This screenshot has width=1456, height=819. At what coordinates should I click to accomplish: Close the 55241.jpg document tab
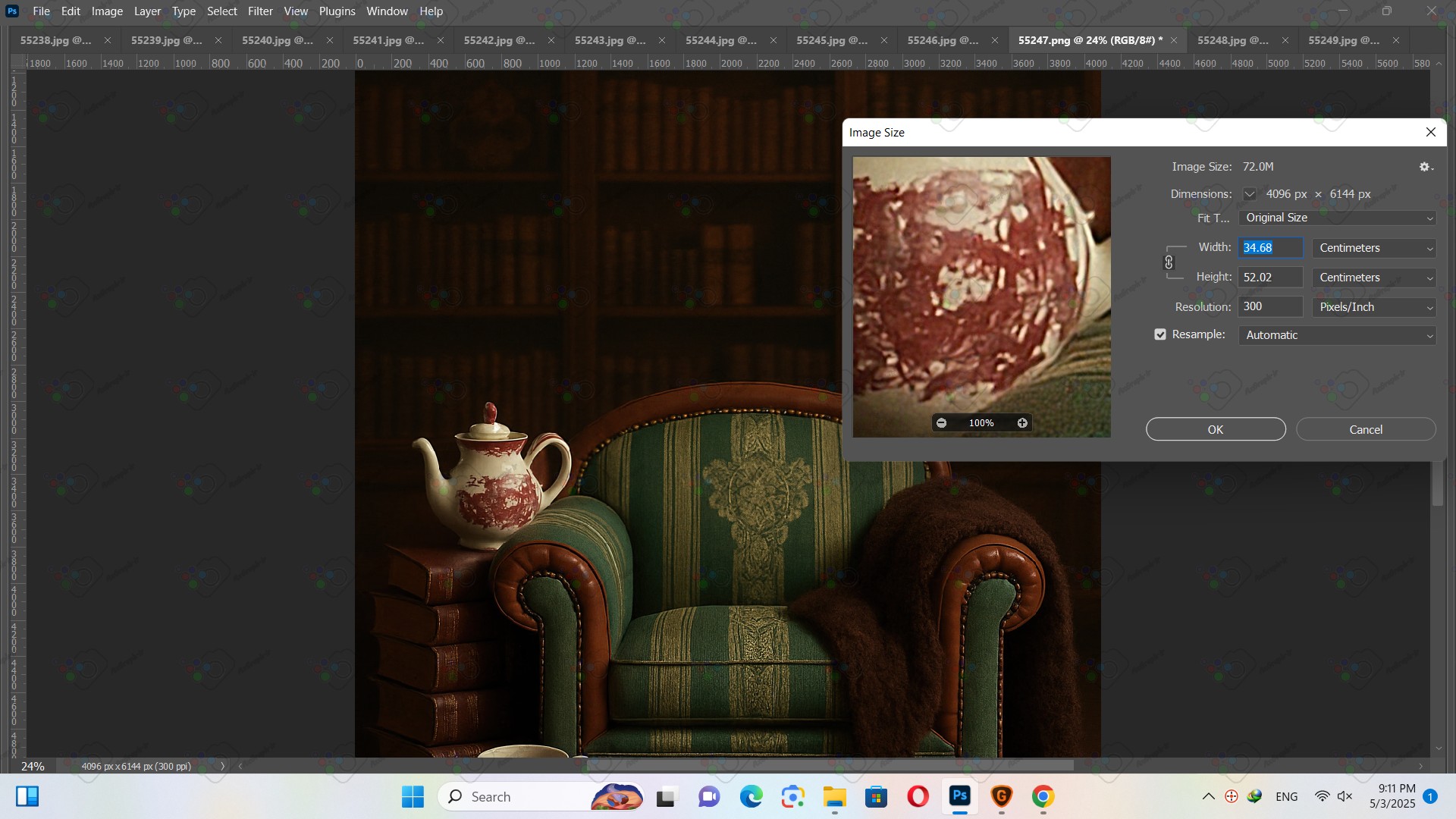coord(440,40)
